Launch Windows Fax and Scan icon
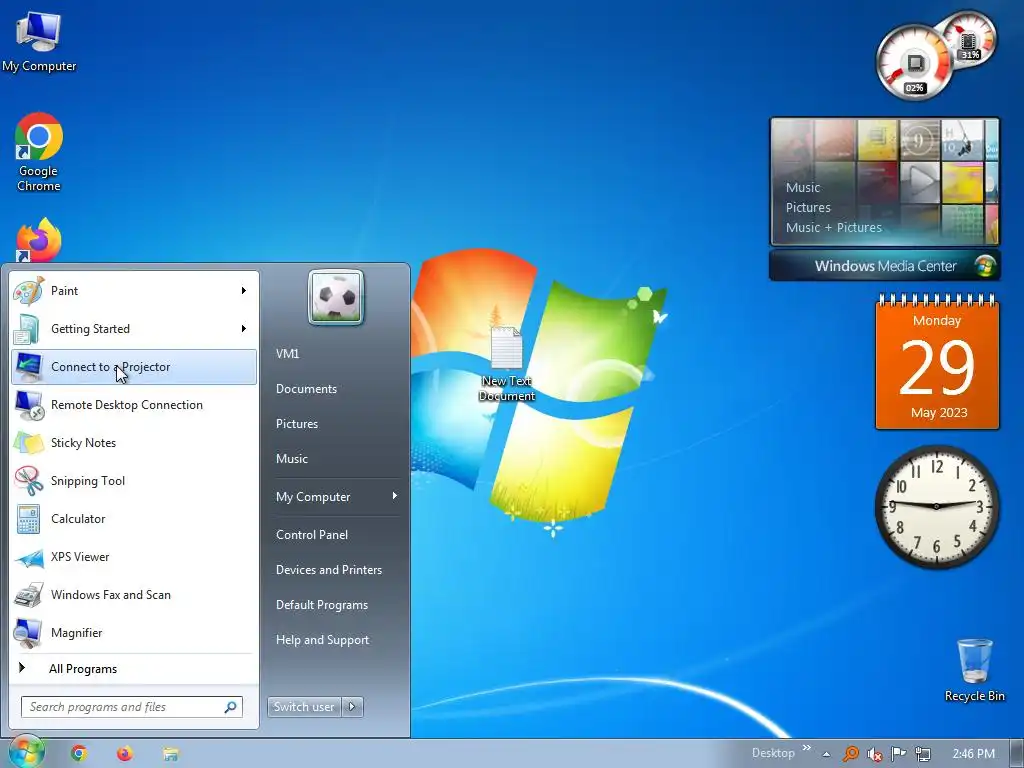The width and height of the screenshot is (1024, 768). (29, 595)
